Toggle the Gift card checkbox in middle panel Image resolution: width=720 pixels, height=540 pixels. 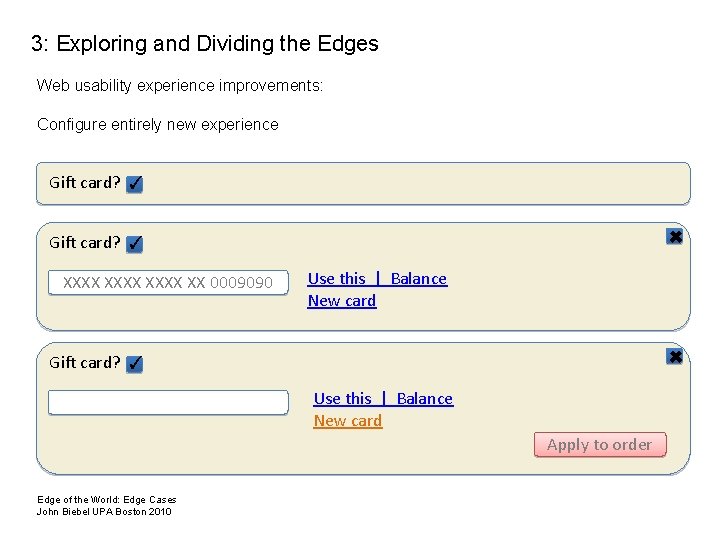click(135, 244)
